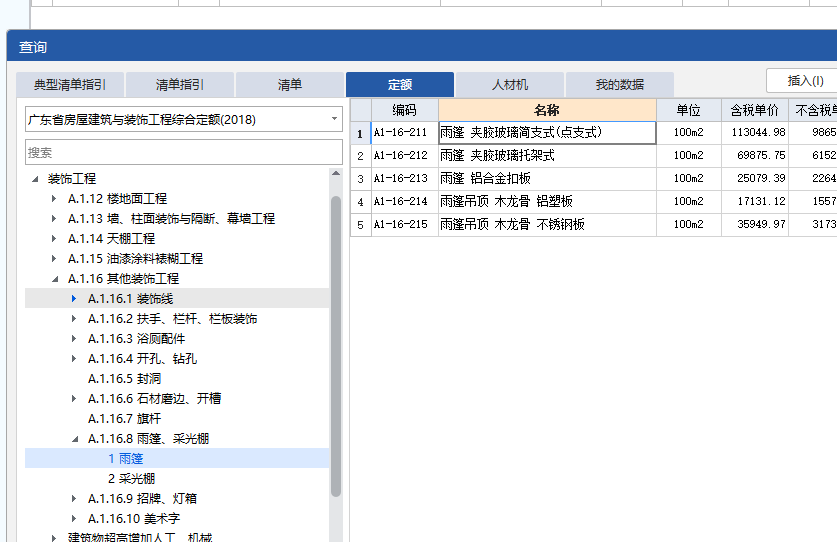This screenshot has height=542, width=837.
Task: Open the 我的数据 tab
Action: click(x=620, y=85)
